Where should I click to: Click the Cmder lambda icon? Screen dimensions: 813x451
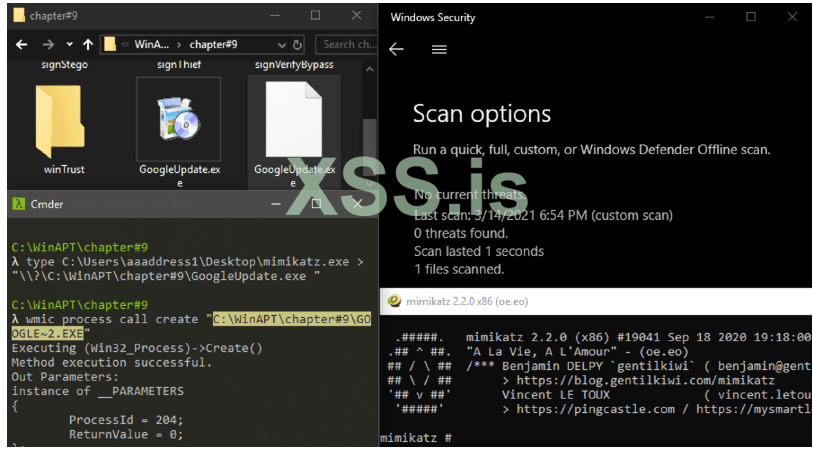click(19, 204)
